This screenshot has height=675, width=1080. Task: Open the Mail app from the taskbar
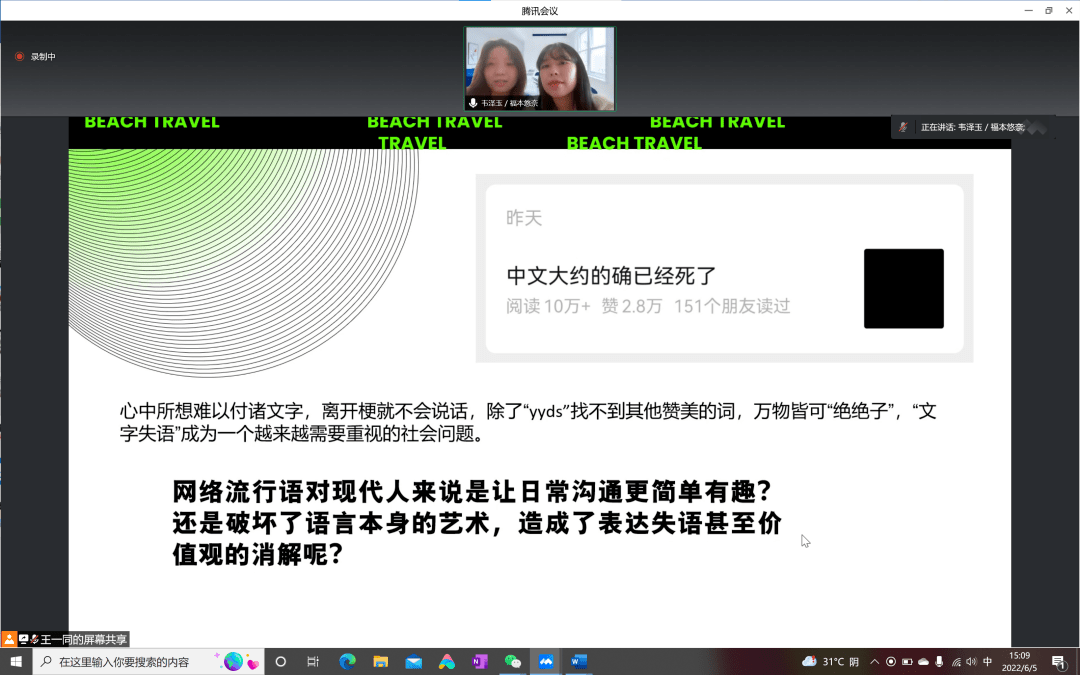413,662
